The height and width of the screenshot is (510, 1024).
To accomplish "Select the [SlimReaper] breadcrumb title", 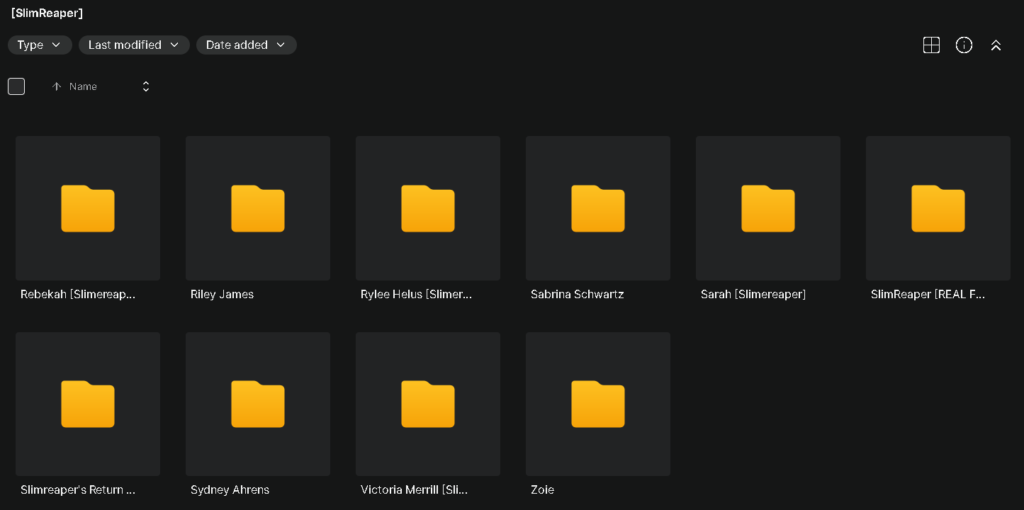I will click(x=47, y=13).
